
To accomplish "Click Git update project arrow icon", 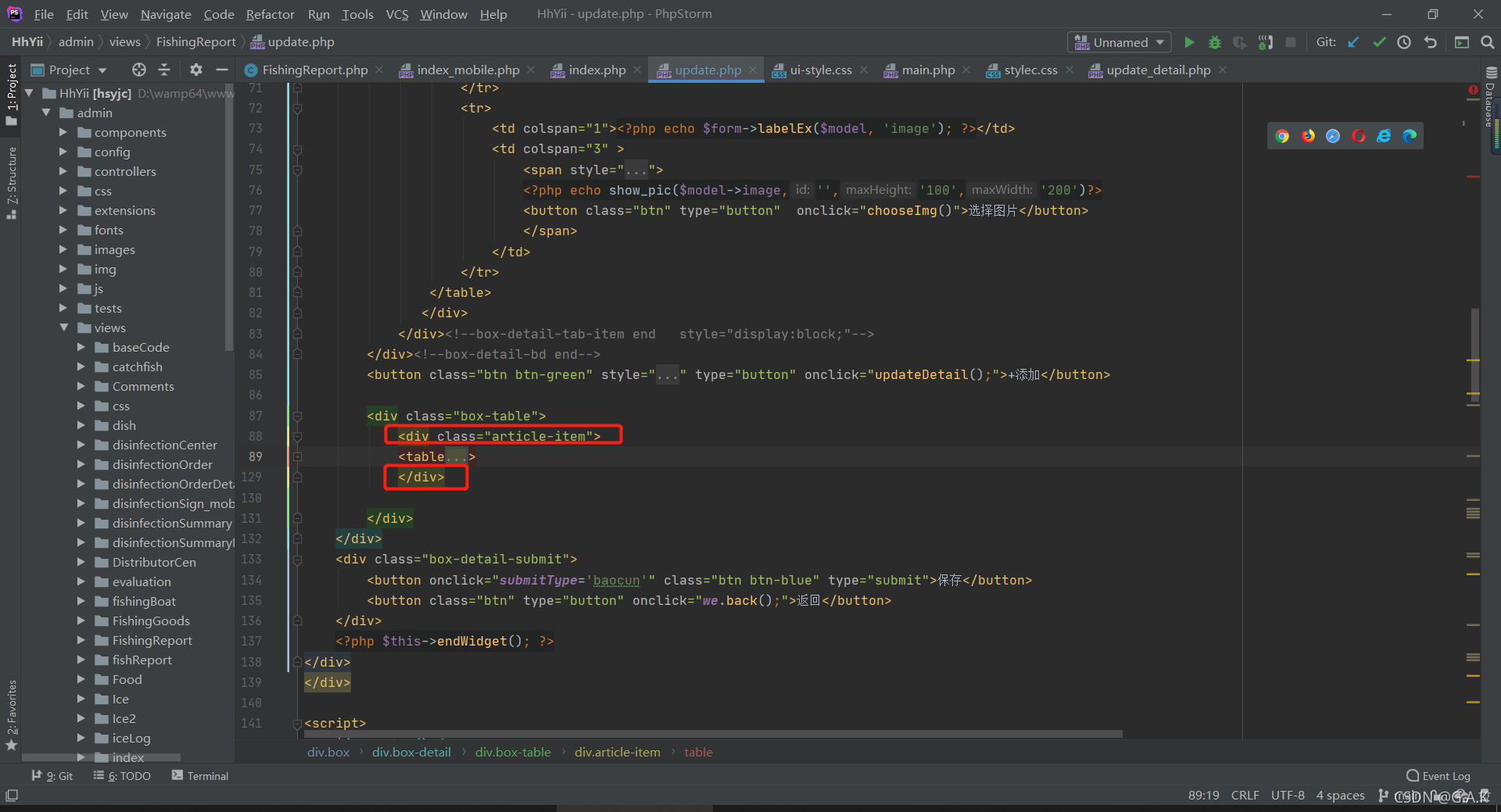I will [x=1353, y=42].
